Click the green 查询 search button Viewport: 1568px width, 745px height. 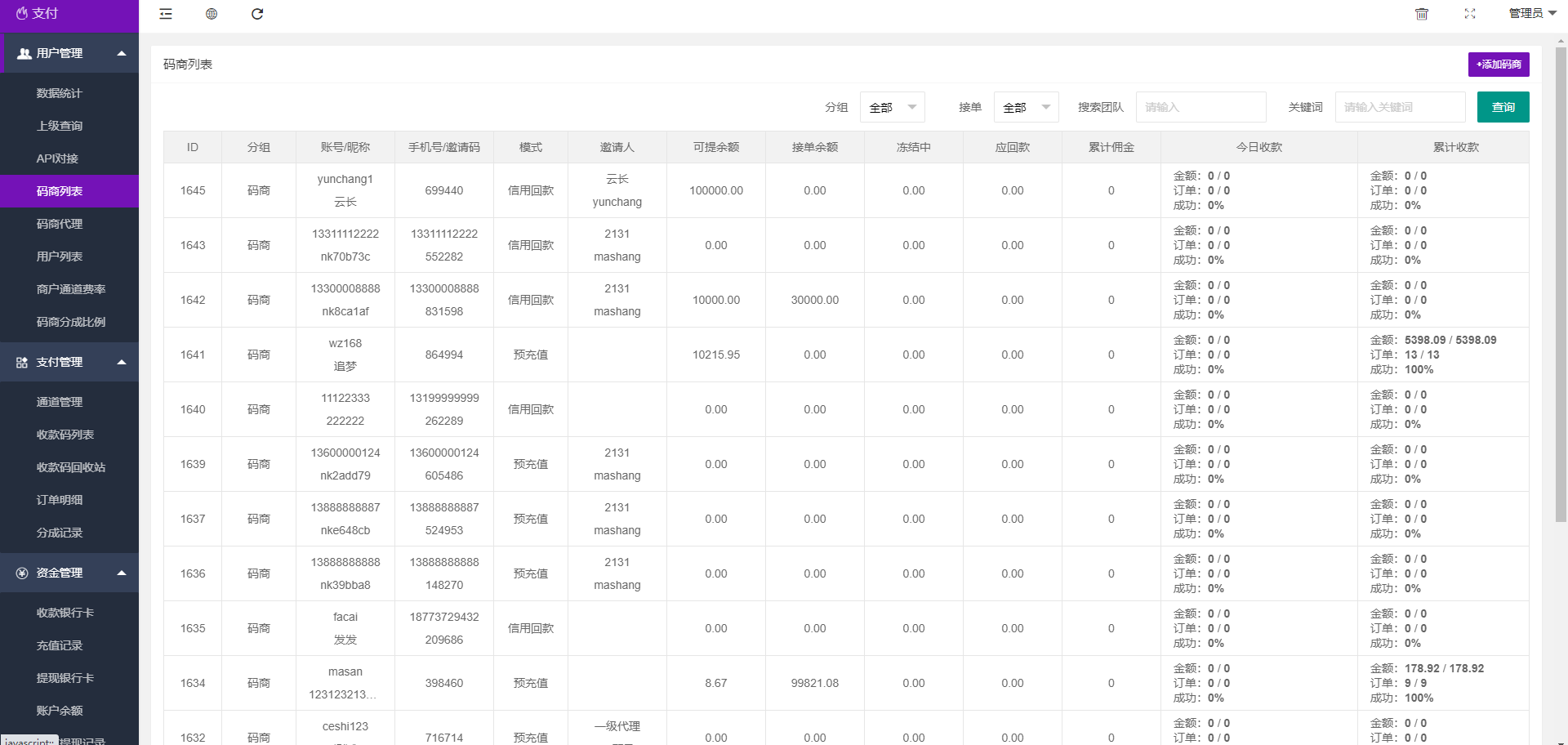[1503, 107]
